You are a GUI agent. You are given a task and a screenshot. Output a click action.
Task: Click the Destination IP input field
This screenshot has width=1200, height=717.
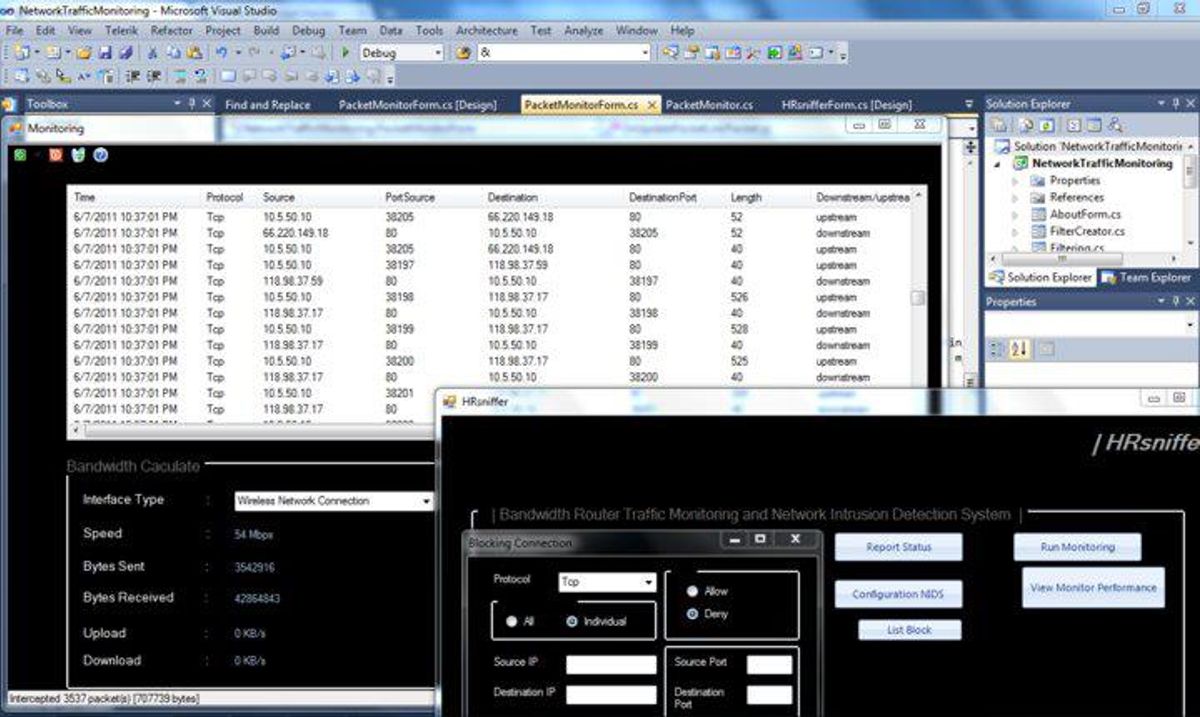(x=611, y=694)
